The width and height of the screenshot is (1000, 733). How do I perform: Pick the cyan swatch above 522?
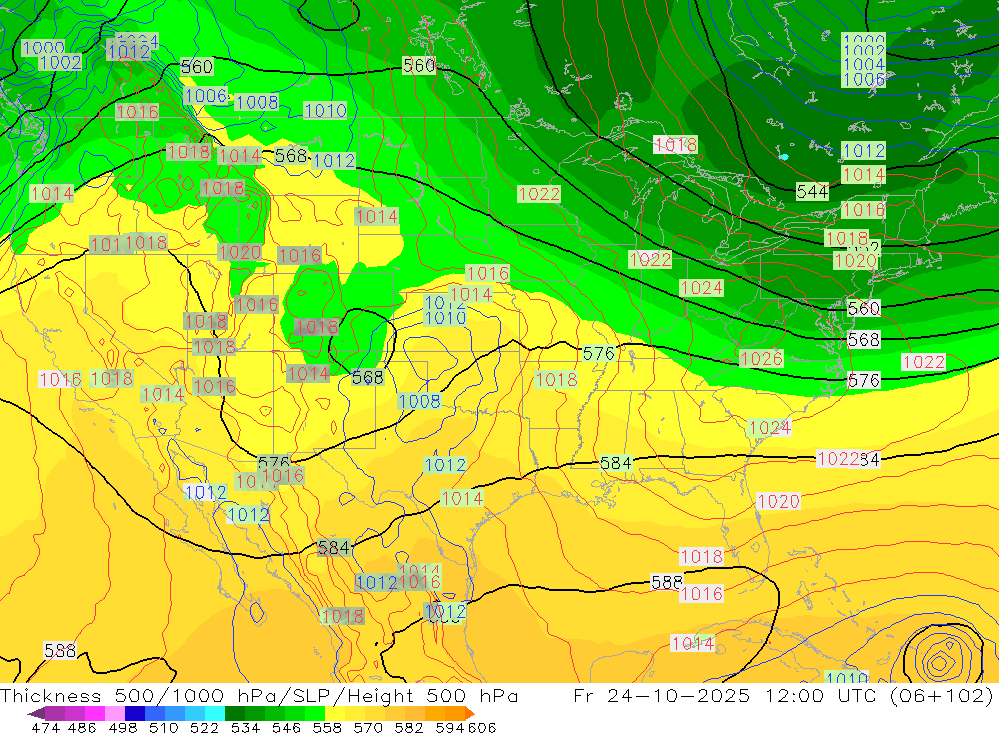215,713
